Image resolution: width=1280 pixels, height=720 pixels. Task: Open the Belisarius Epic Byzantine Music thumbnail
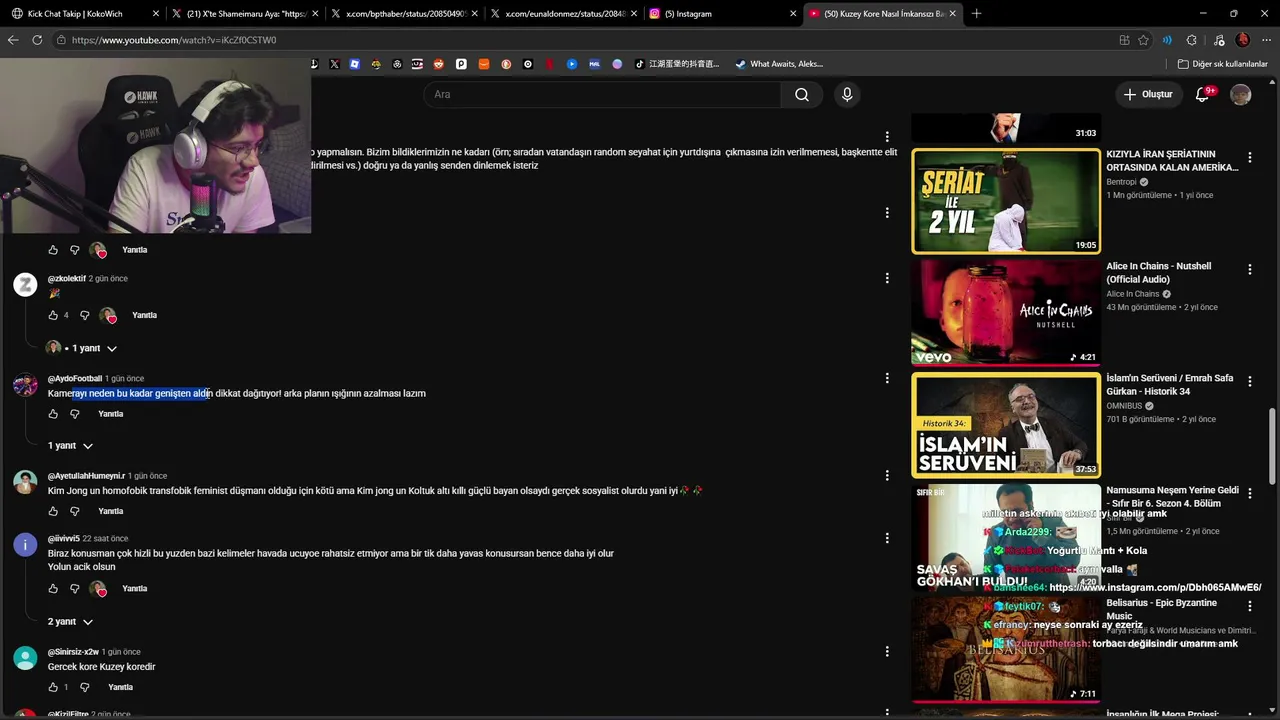1006,649
